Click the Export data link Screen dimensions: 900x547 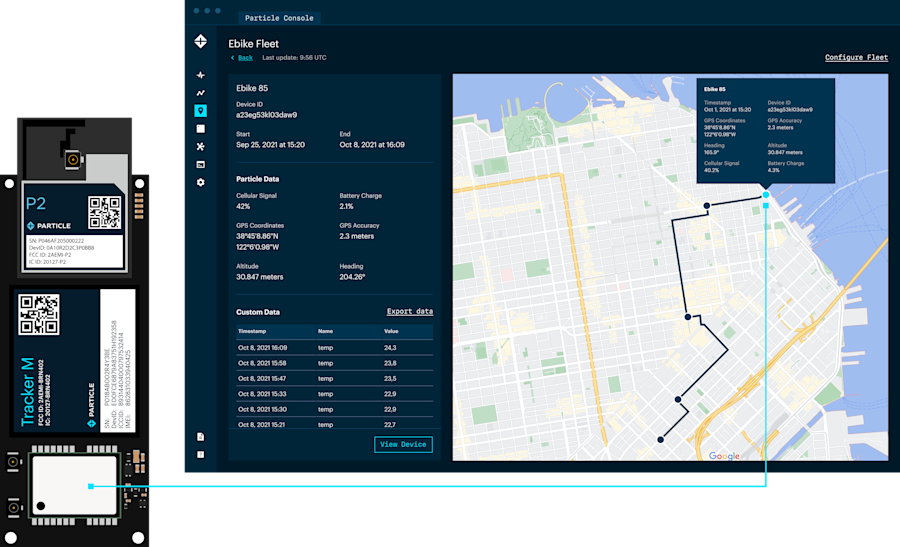[x=410, y=312]
